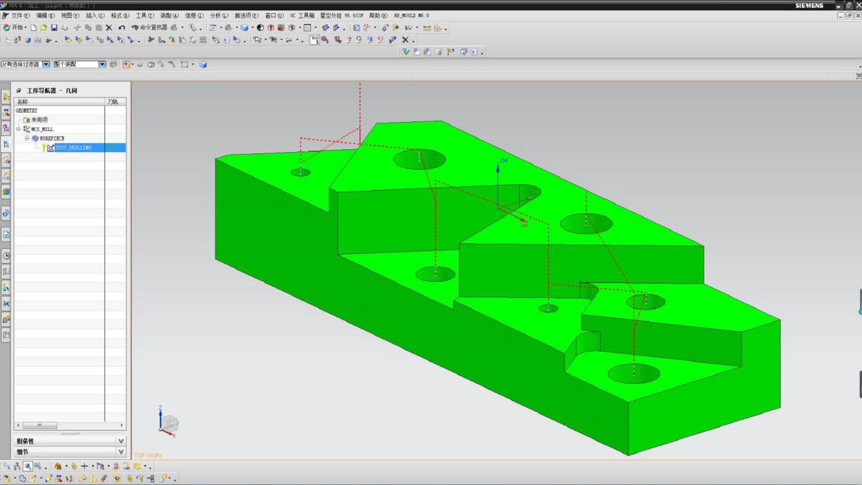Viewport: 862px width, 485px height.
Task: Open the 整个装配 scope dropdown
Action: [102, 64]
